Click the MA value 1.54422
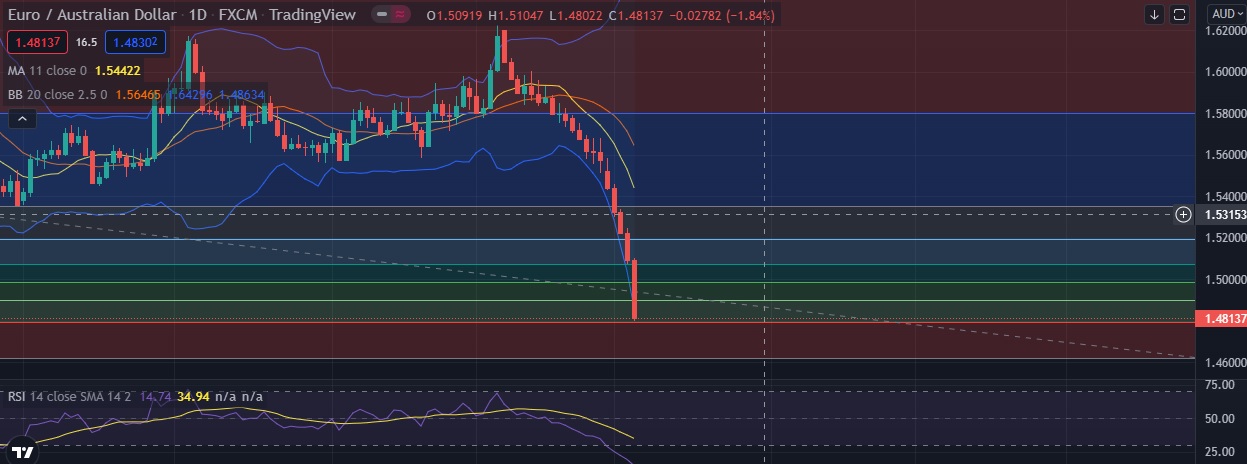Viewport: 1247px width, 464px height. click(118, 71)
